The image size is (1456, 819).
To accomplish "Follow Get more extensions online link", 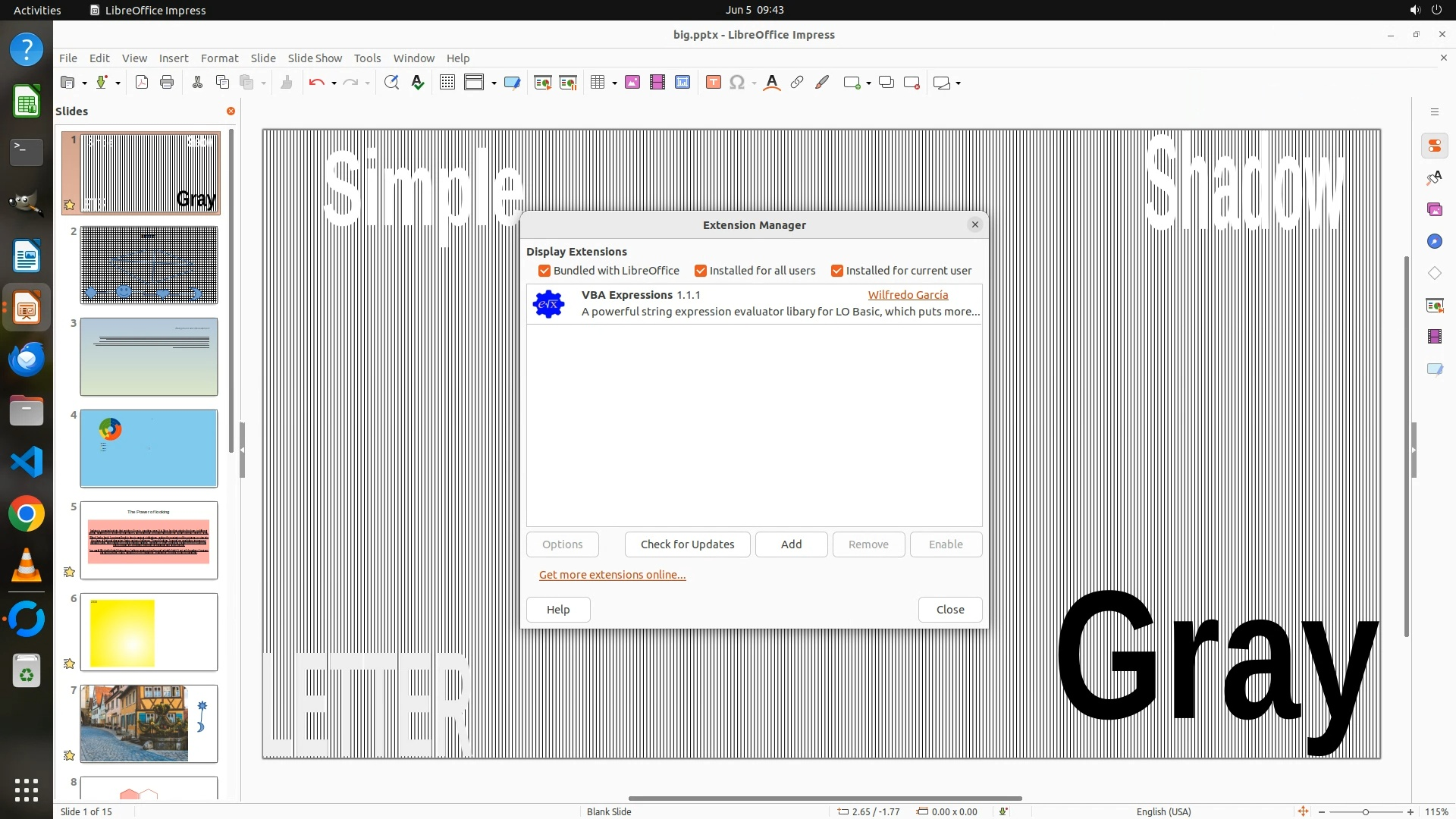I will (612, 575).
